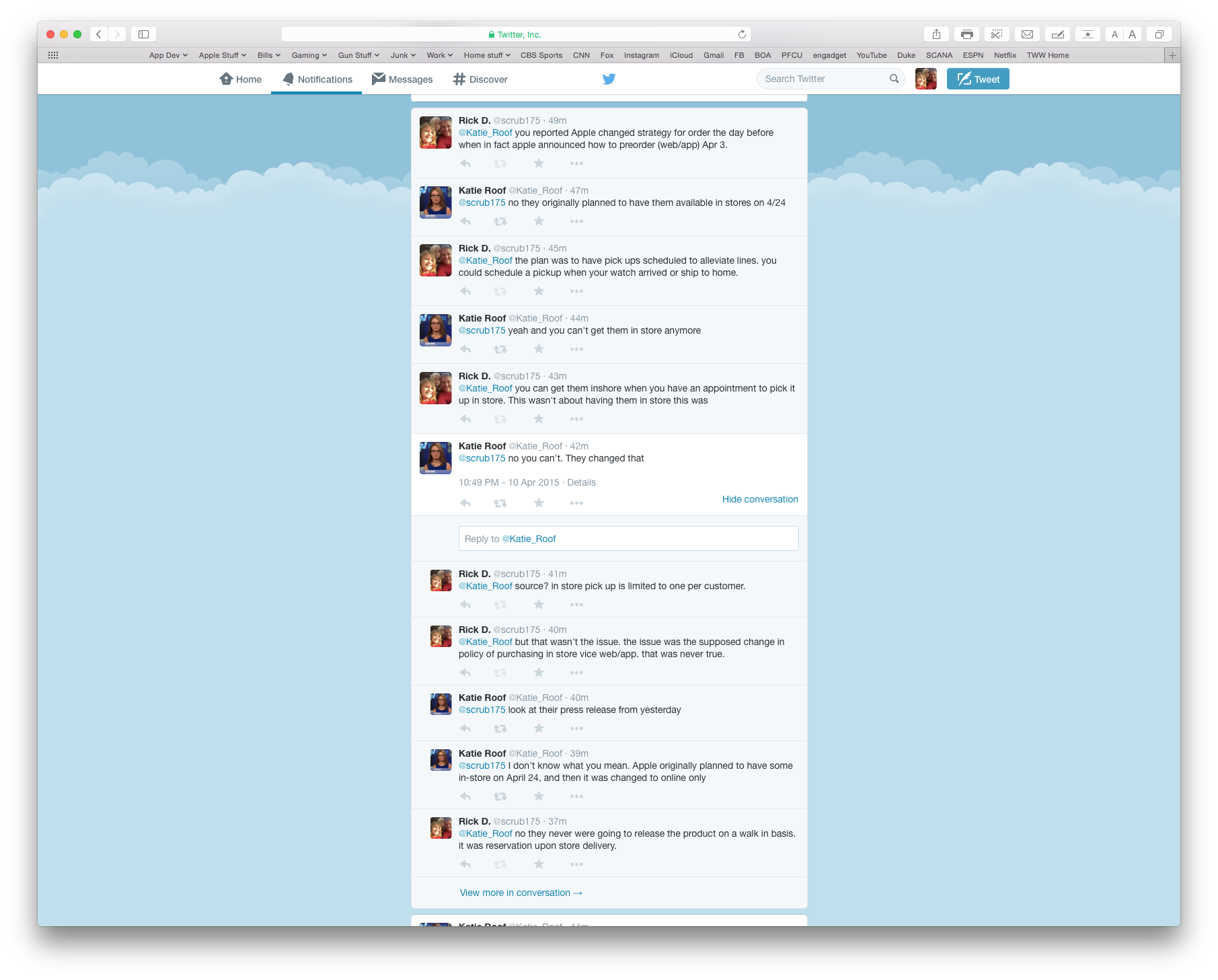The width and height of the screenshot is (1218, 980).
Task: Click Katie Roof's avatar on the 47m tweet
Action: coord(436,202)
